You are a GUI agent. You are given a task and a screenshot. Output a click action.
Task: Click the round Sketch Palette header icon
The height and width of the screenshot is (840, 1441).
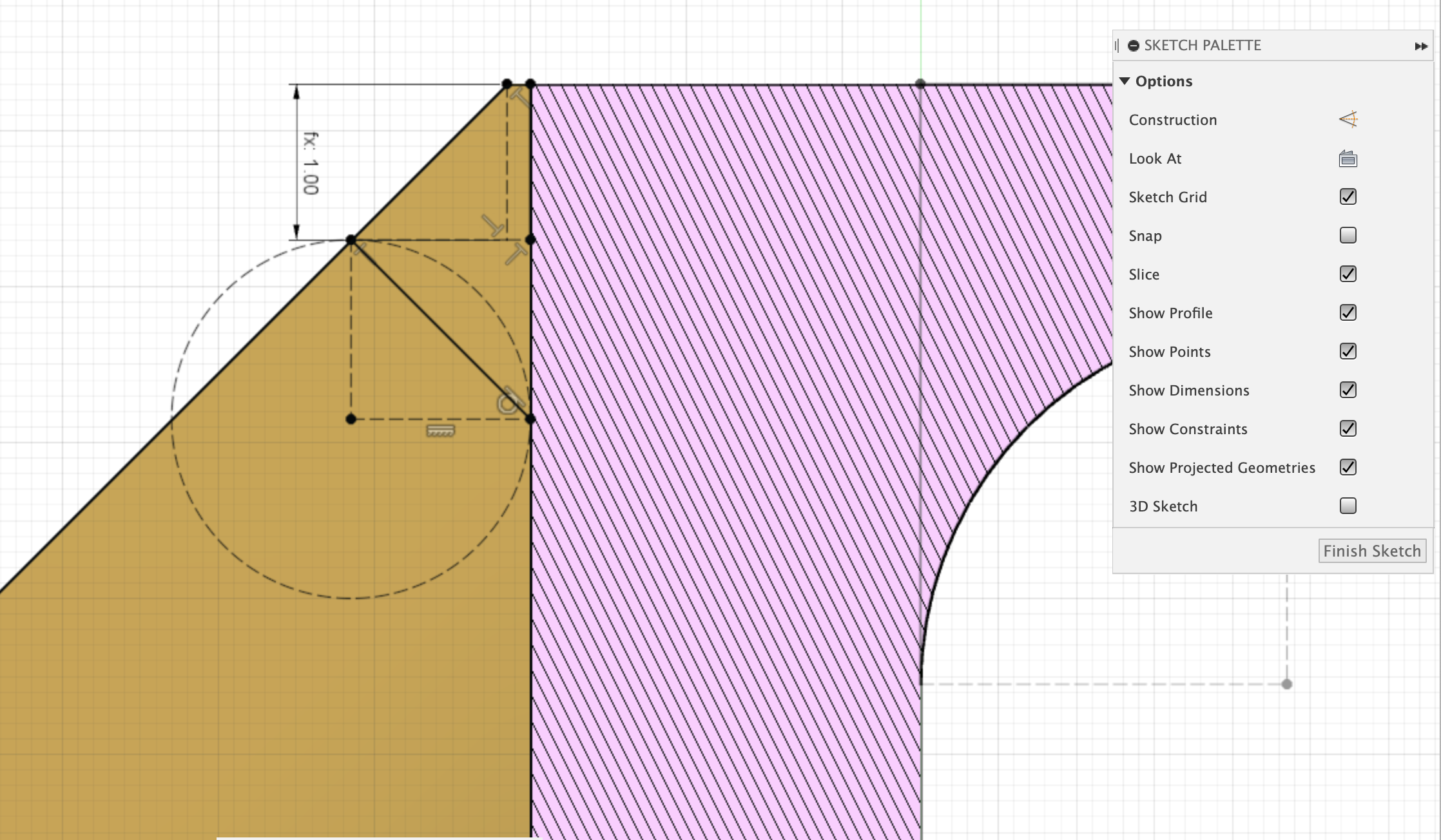(1134, 46)
